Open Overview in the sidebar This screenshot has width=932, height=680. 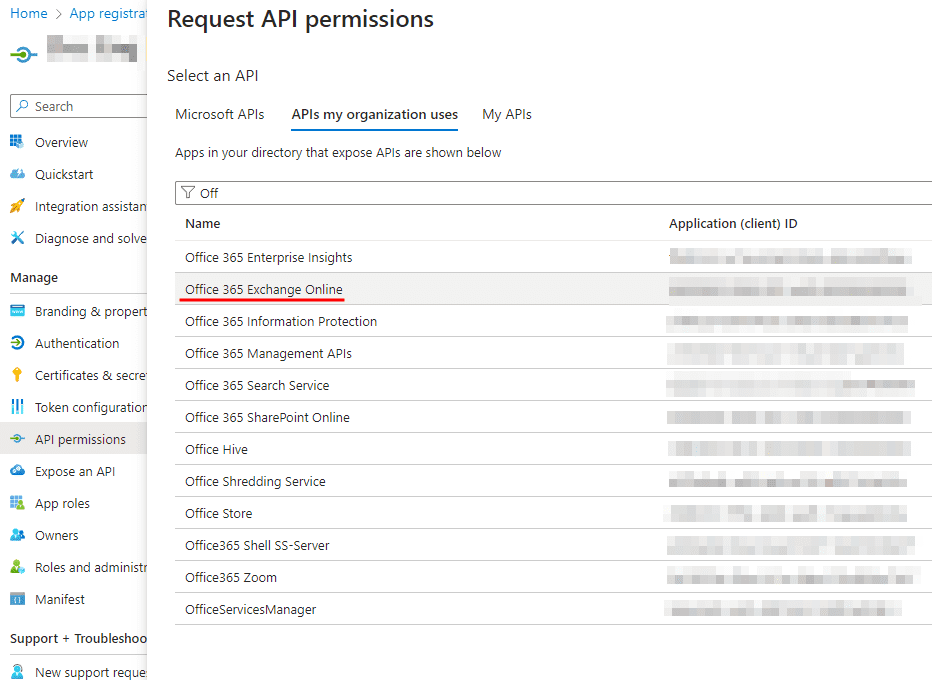[x=61, y=142]
